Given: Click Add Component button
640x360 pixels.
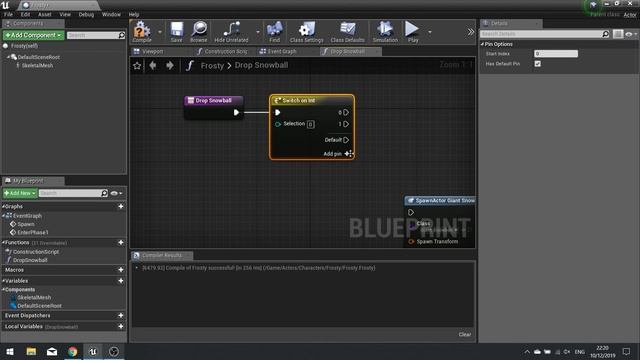Looking at the screenshot, I should point(33,35).
